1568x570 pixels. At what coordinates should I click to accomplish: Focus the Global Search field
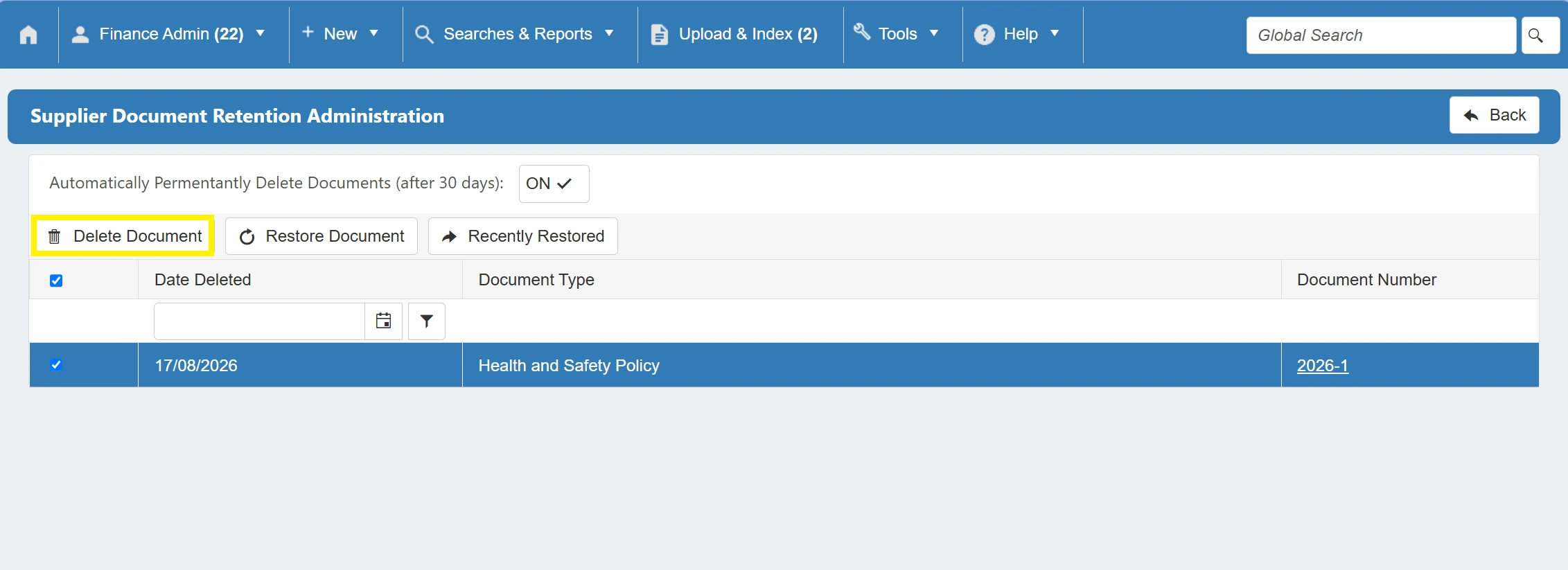tap(1381, 35)
